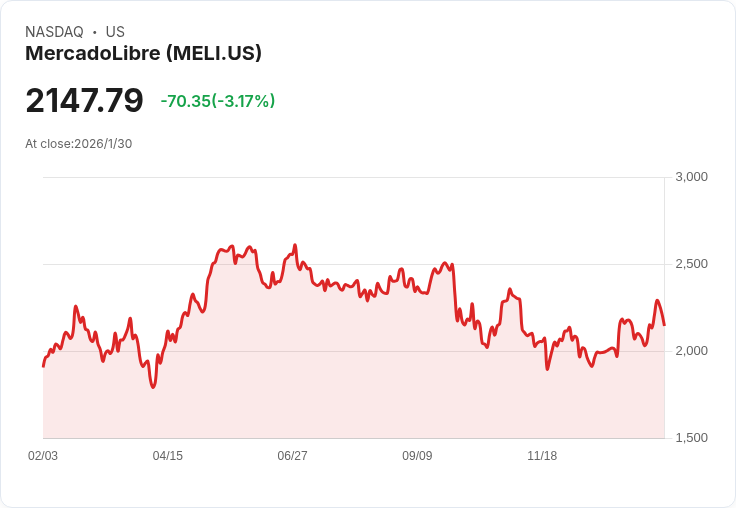
Task: Click the 04/15 x-axis date label
Action: coord(168,455)
